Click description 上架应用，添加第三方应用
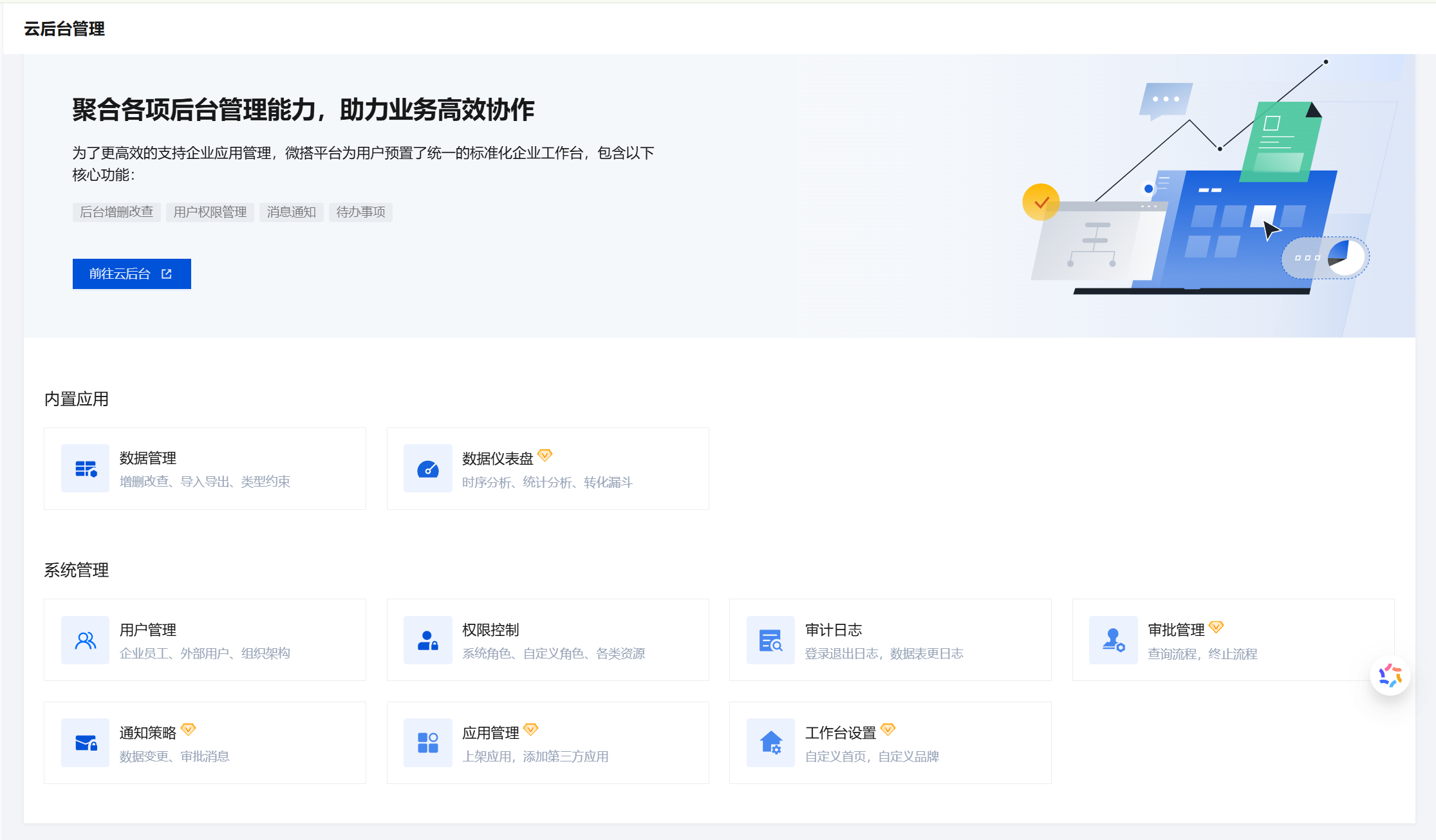Screen dimensions: 1436x840 (x=536, y=756)
